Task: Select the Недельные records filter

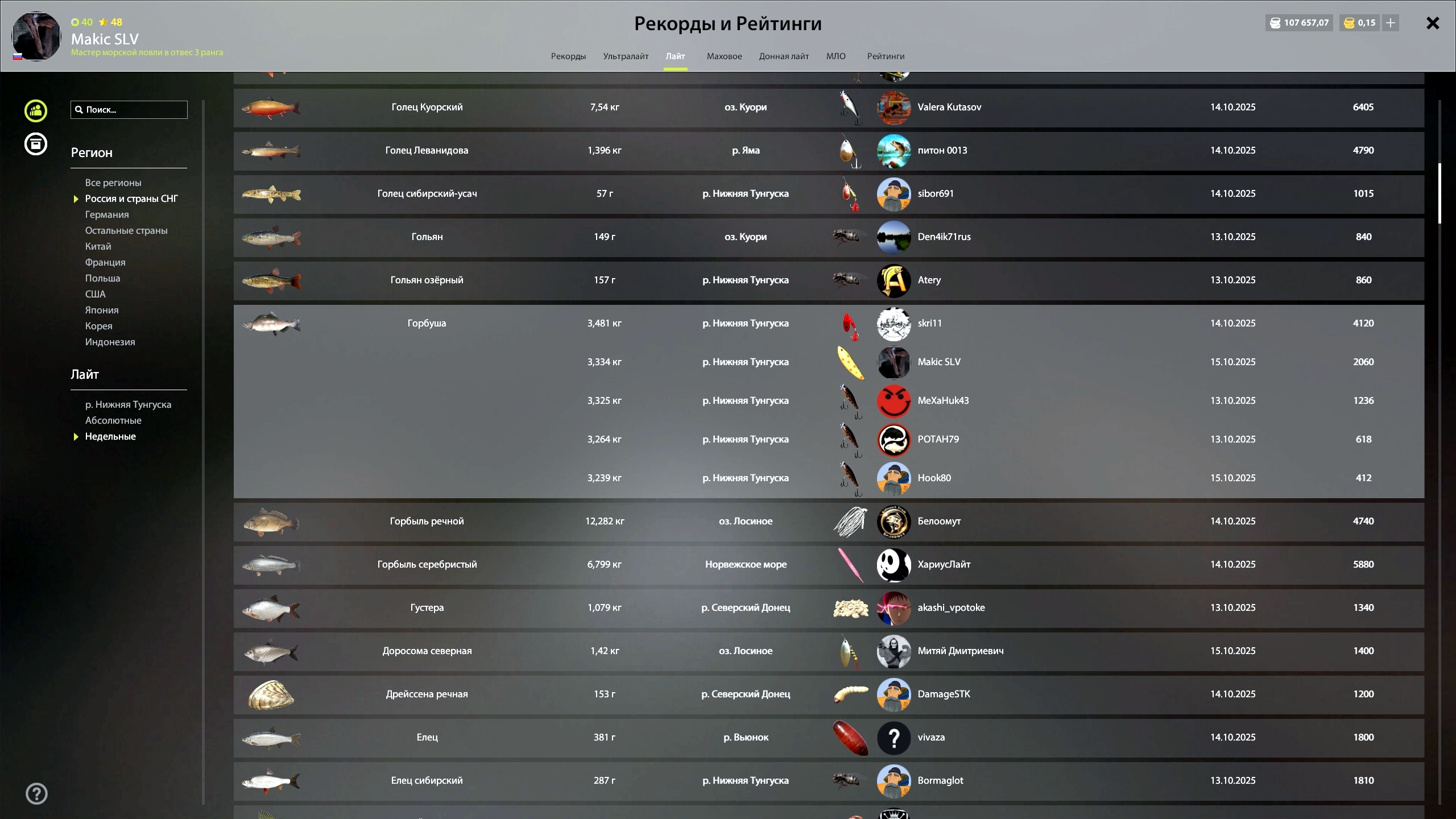Action: click(x=110, y=436)
